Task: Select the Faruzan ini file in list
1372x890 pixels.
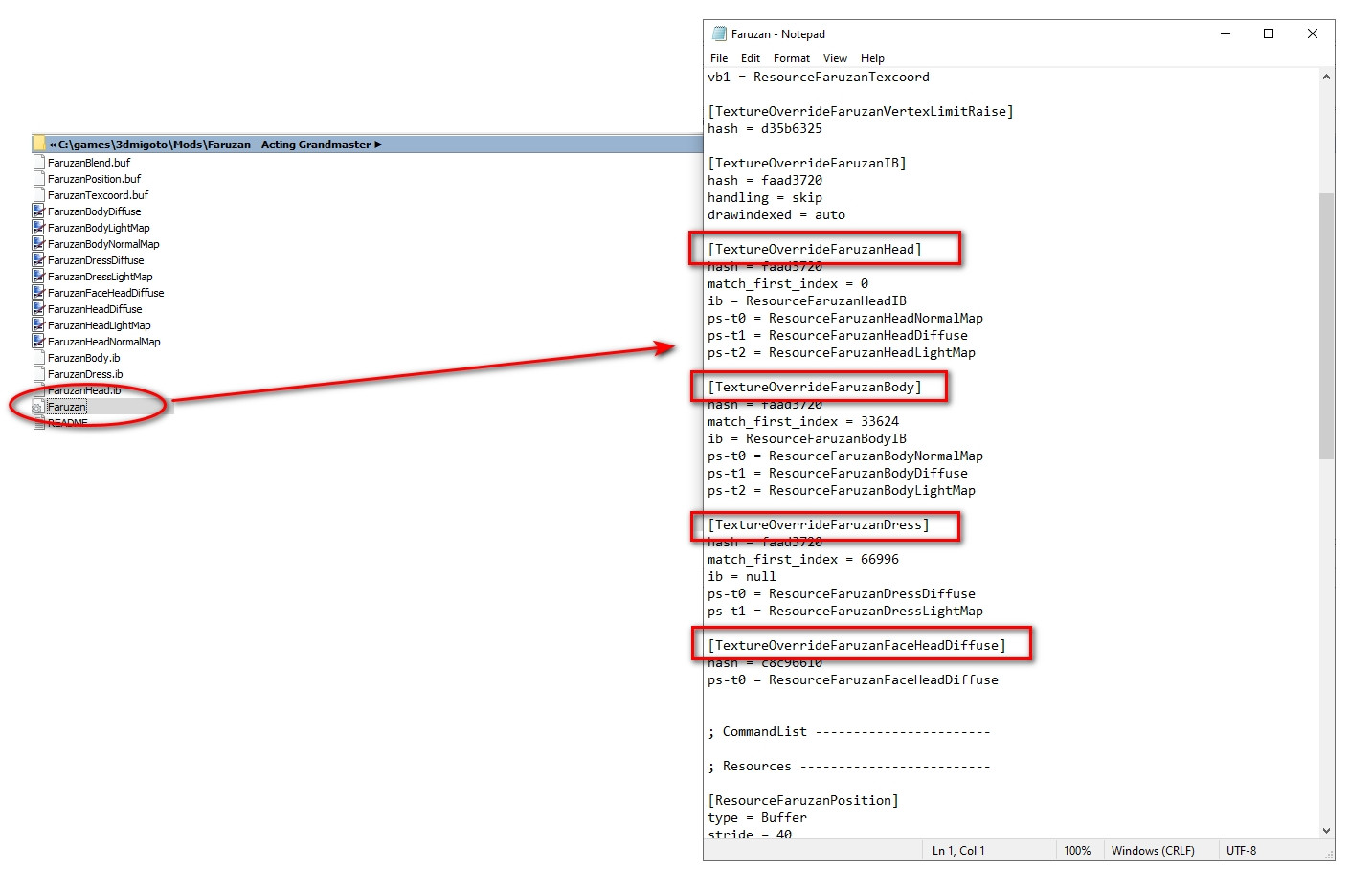Action: [x=67, y=407]
